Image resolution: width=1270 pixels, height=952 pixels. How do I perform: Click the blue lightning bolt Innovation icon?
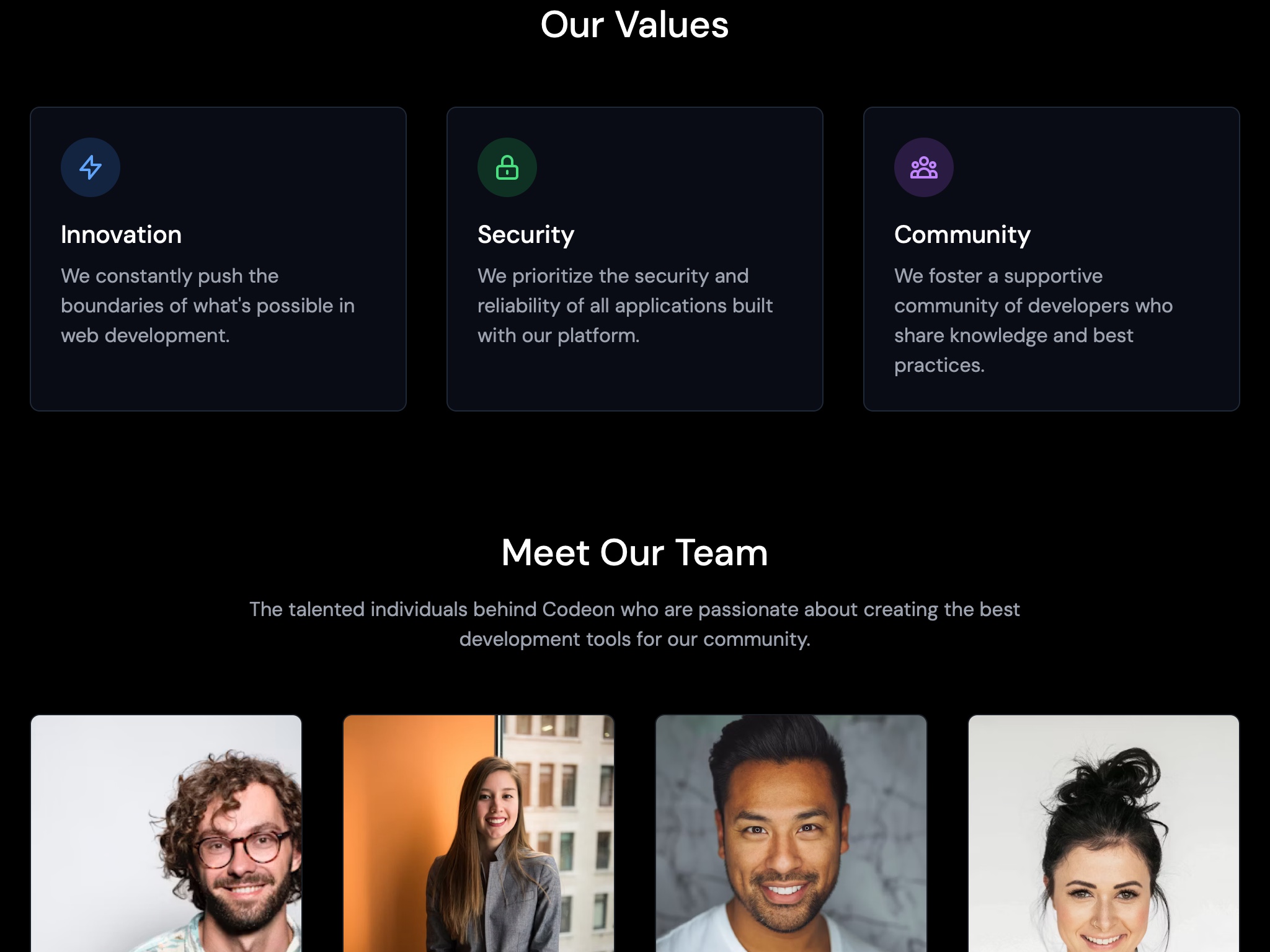[91, 167]
